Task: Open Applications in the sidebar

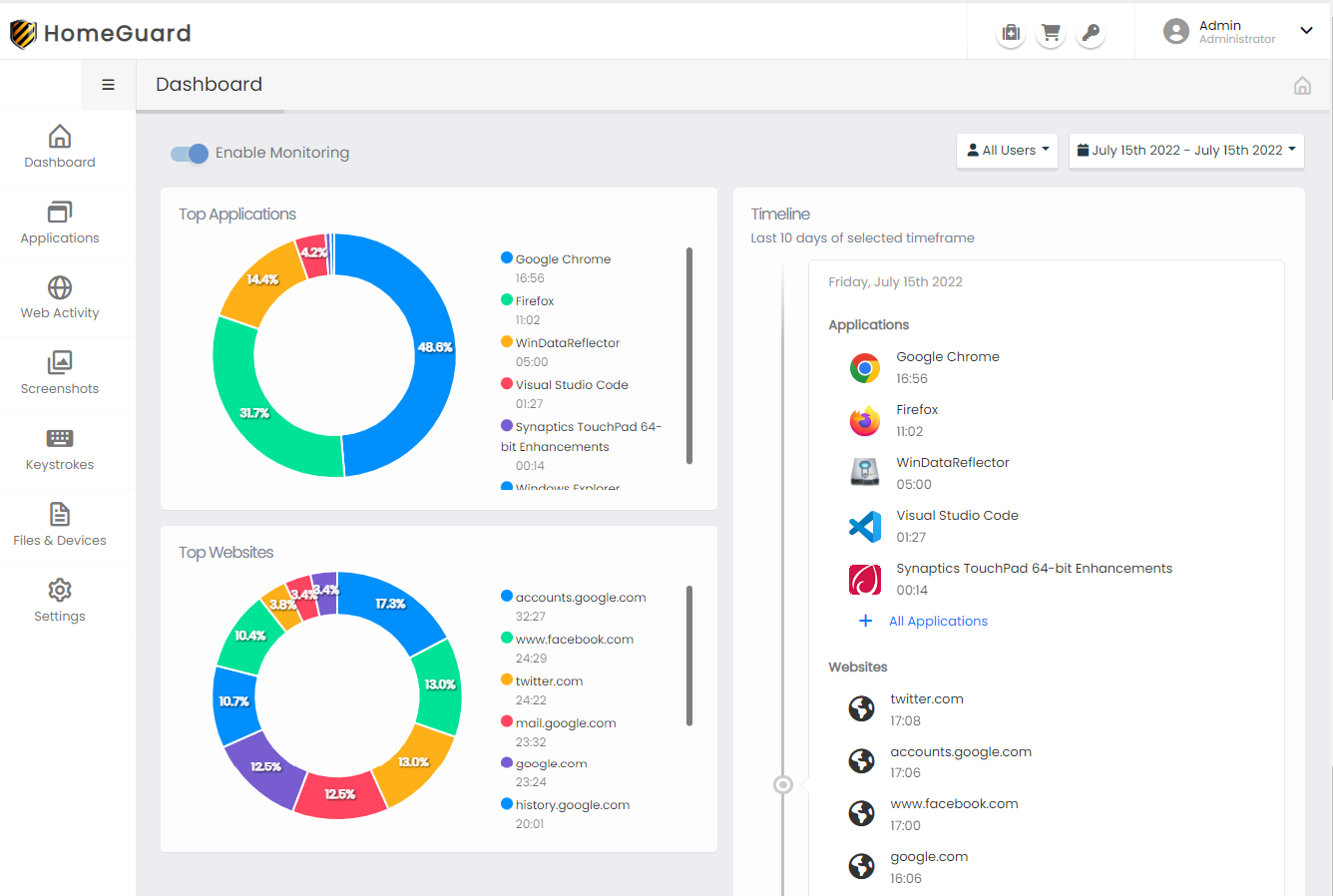Action: click(x=60, y=224)
